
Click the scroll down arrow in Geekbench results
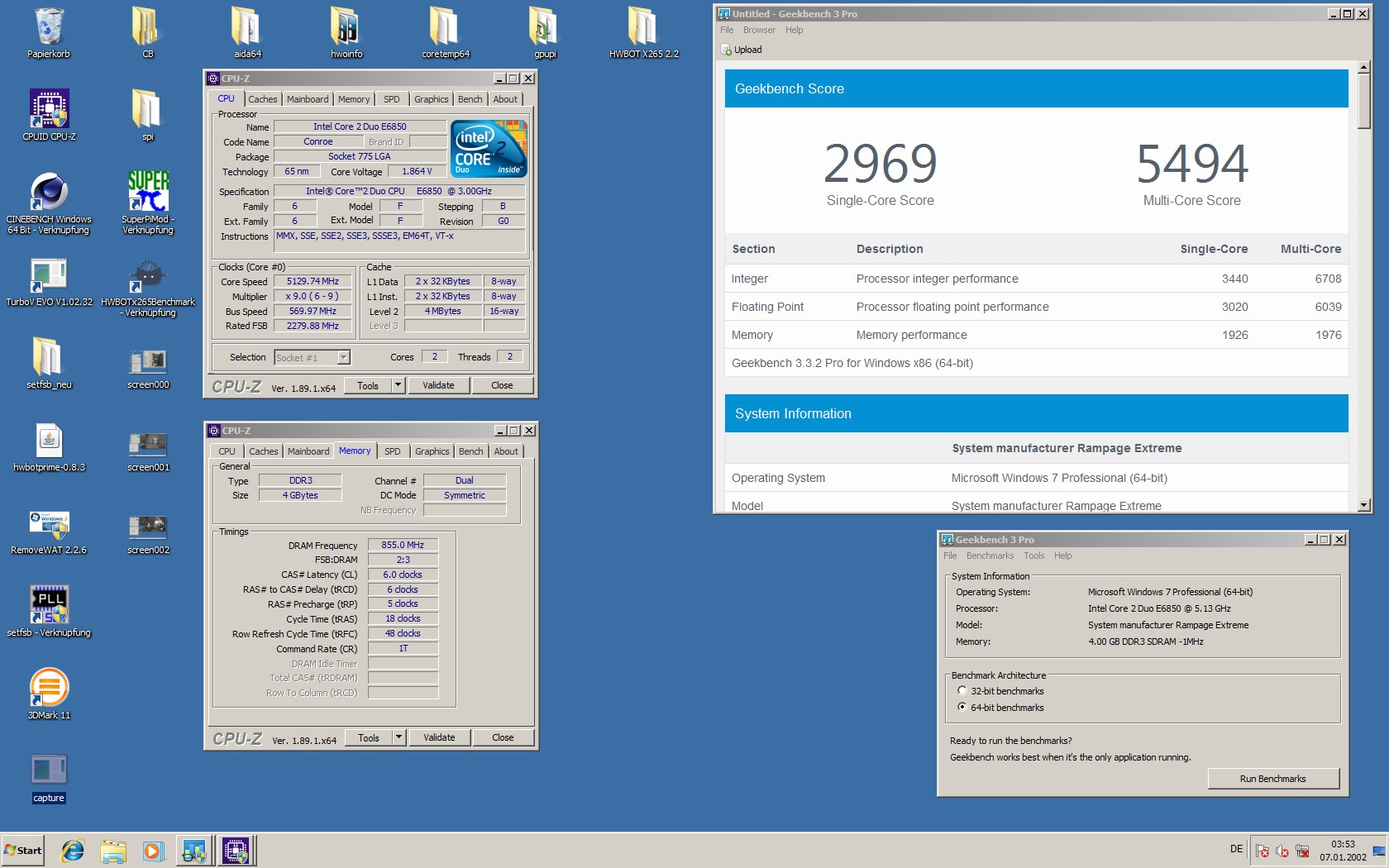point(1364,504)
